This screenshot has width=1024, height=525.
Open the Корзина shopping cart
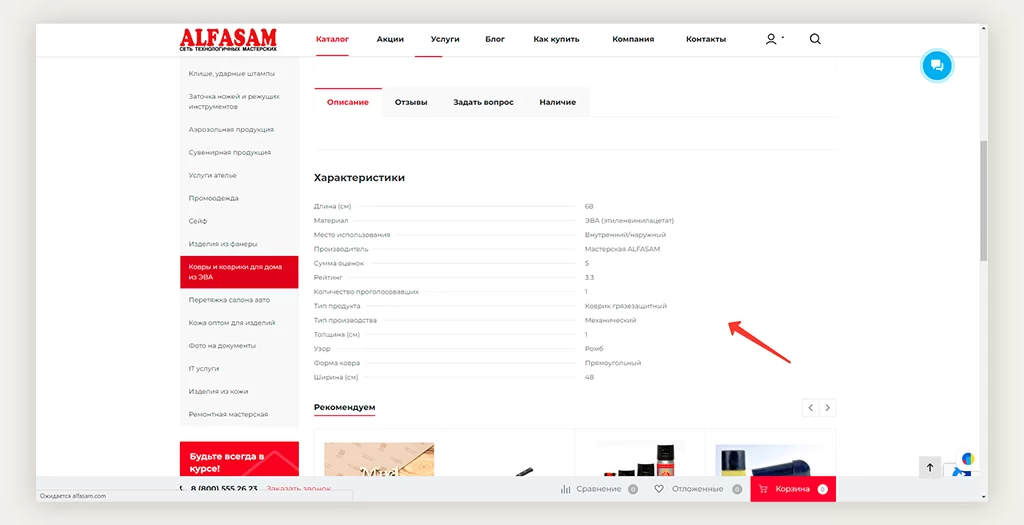coord(792,489)
